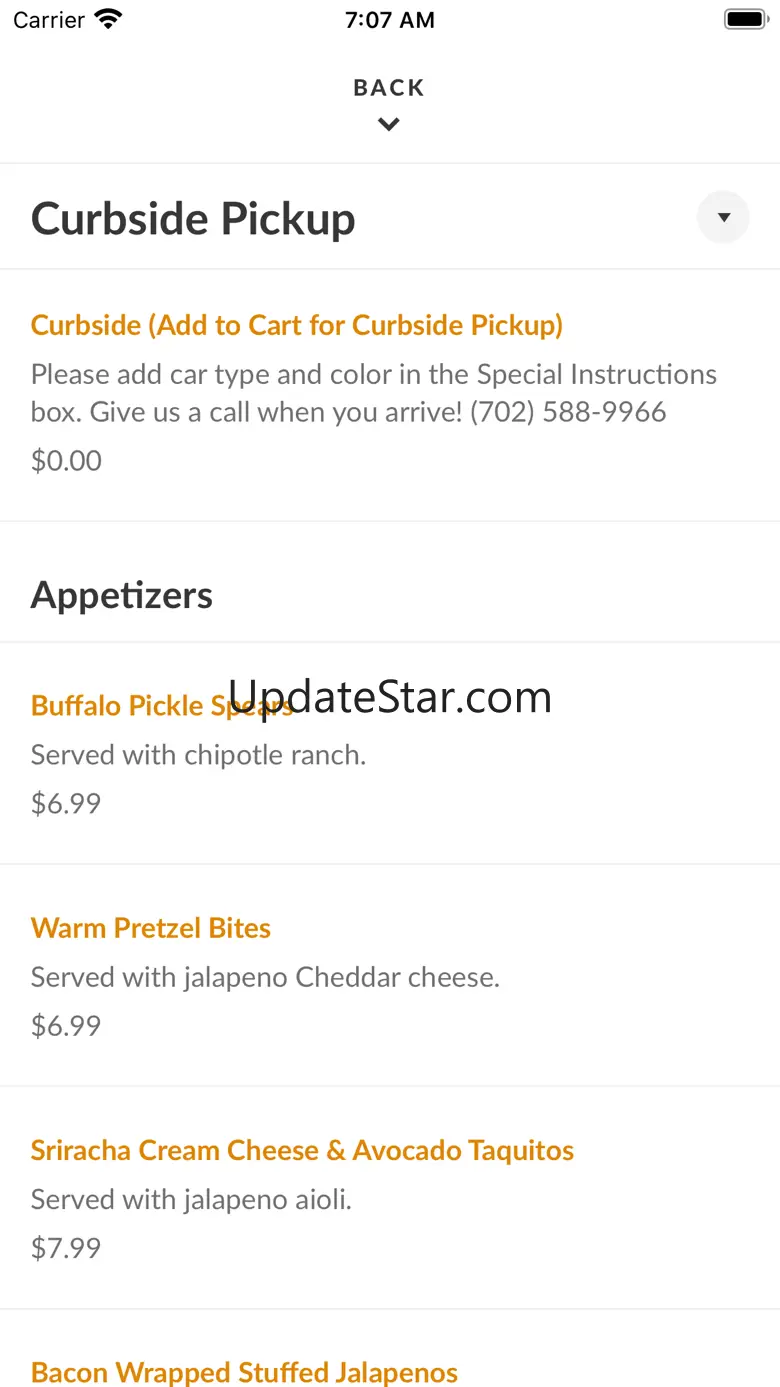
Task: Click the $0.00 curbside price
Action: point(66,461)
